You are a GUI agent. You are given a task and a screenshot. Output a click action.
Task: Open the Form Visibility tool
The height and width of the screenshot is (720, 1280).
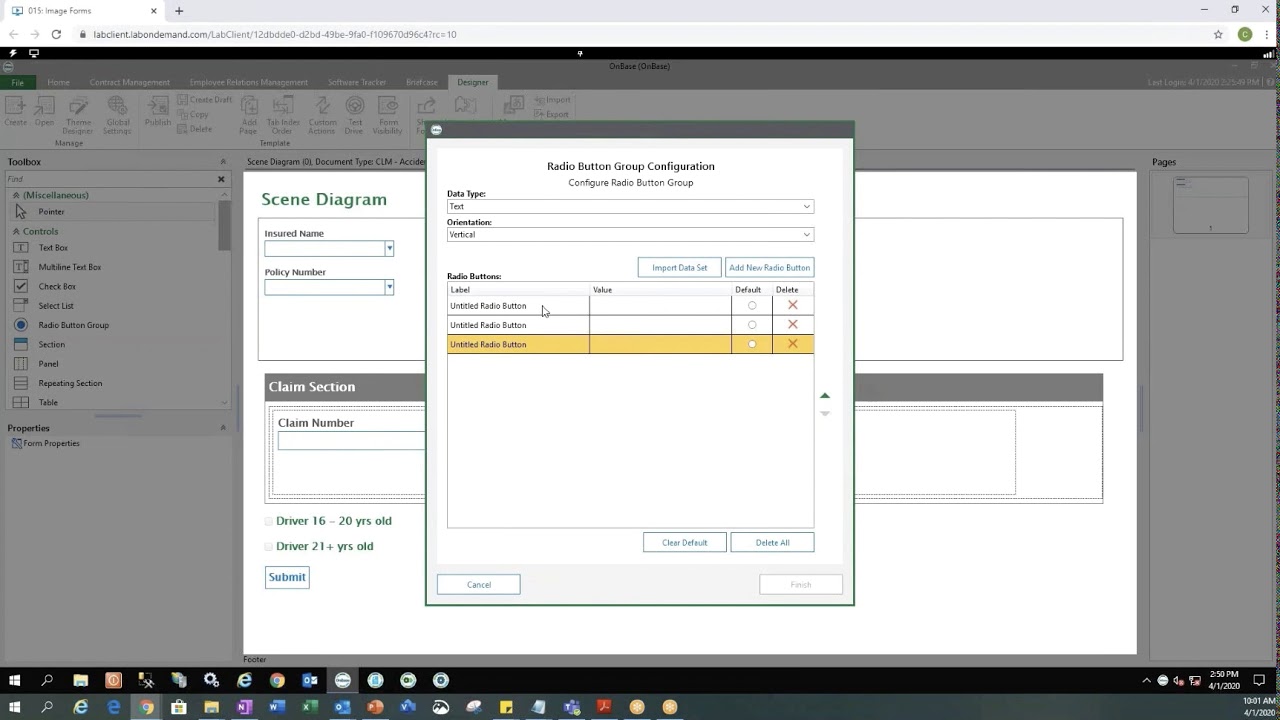tap(388, 115)
